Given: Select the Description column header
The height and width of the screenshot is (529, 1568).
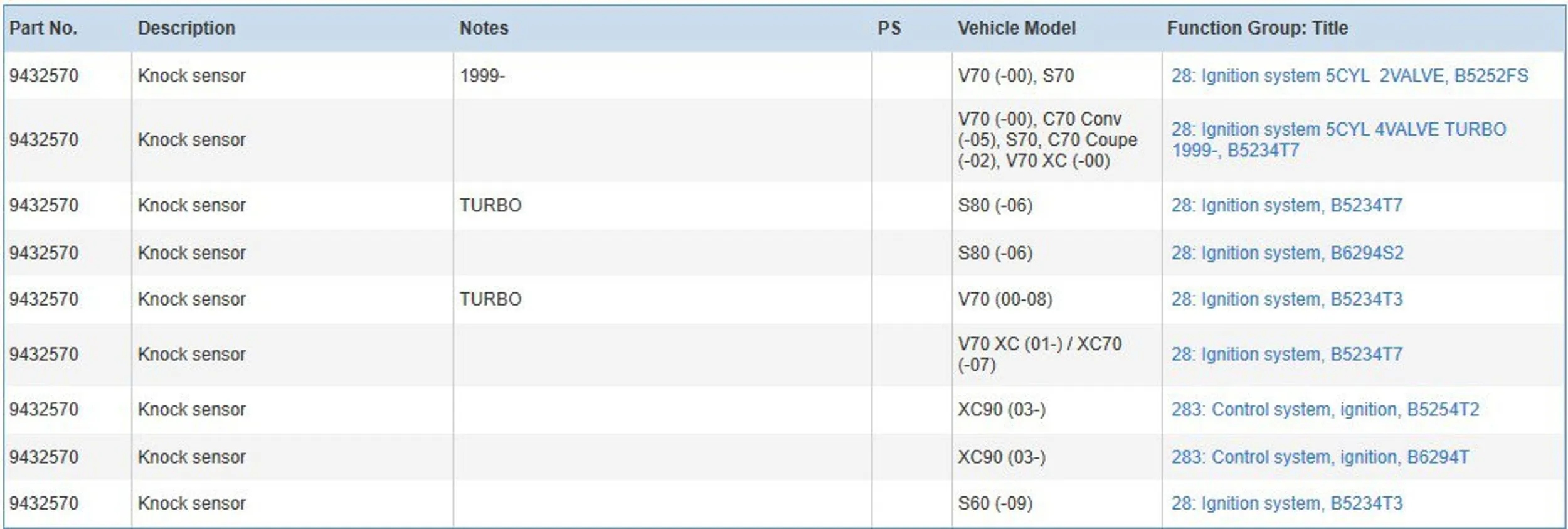Looking at the screenshot, I should [x=186, y=28].
